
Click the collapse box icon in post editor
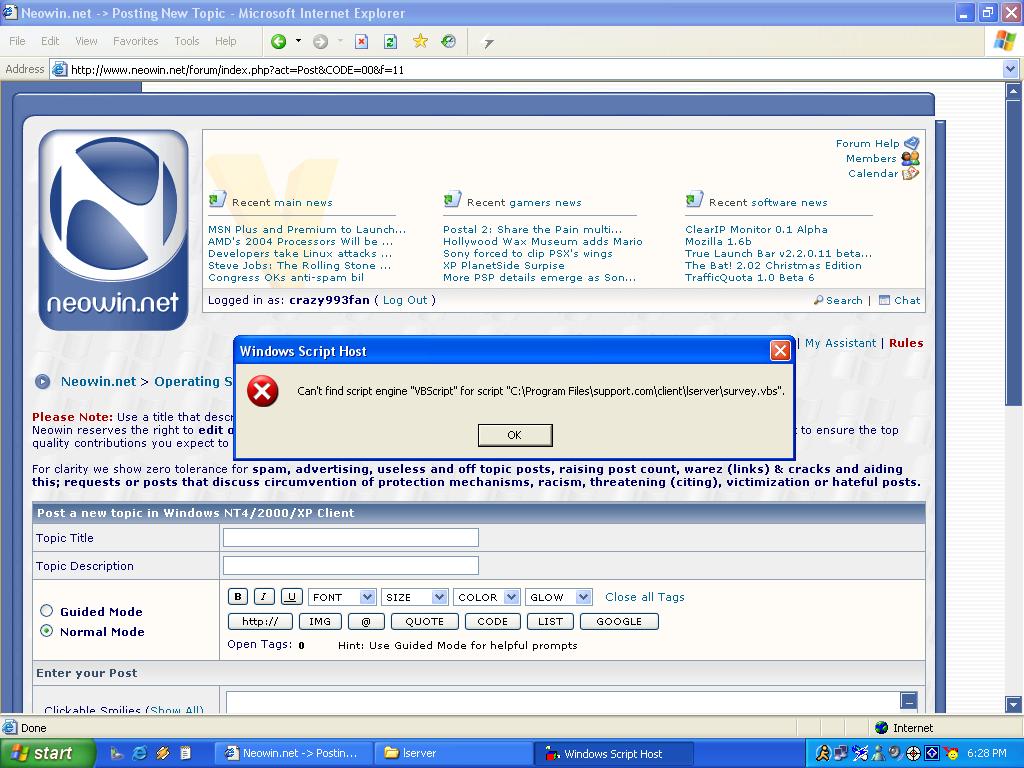[908, 701]
